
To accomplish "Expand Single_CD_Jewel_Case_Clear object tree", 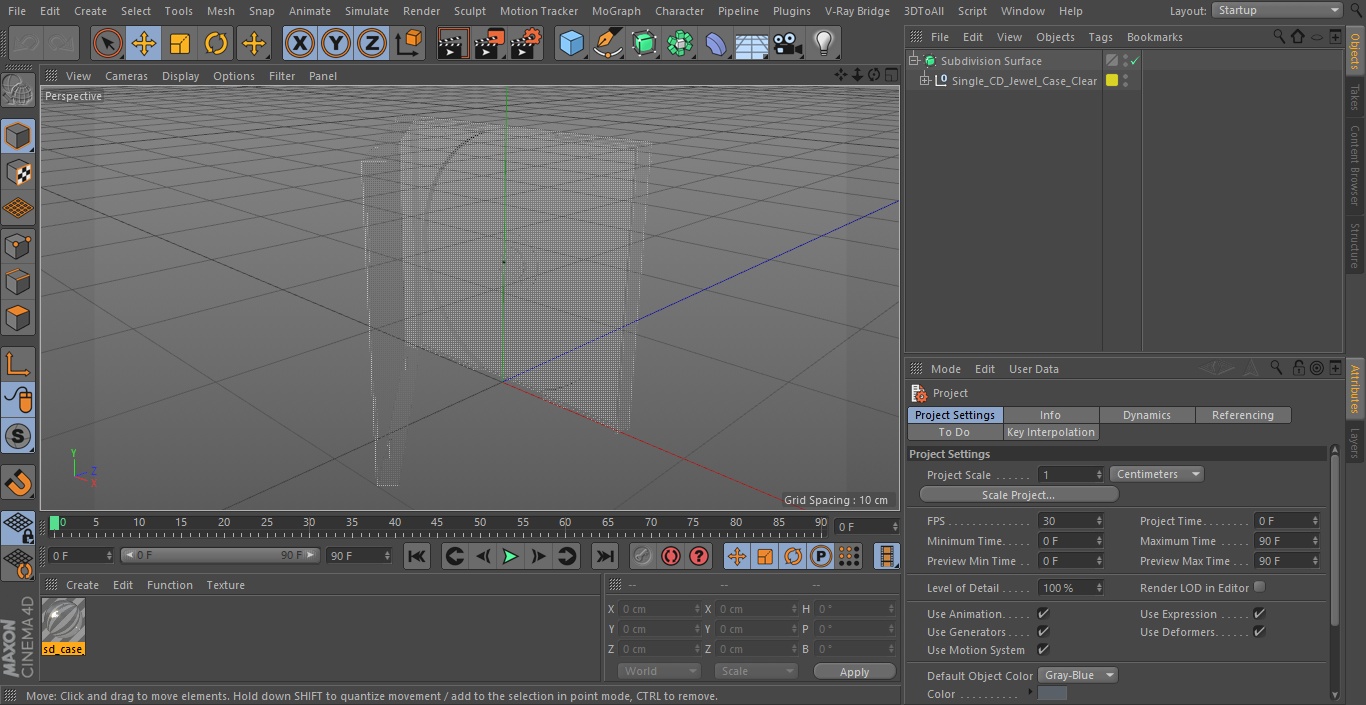I will click(925, 80).
